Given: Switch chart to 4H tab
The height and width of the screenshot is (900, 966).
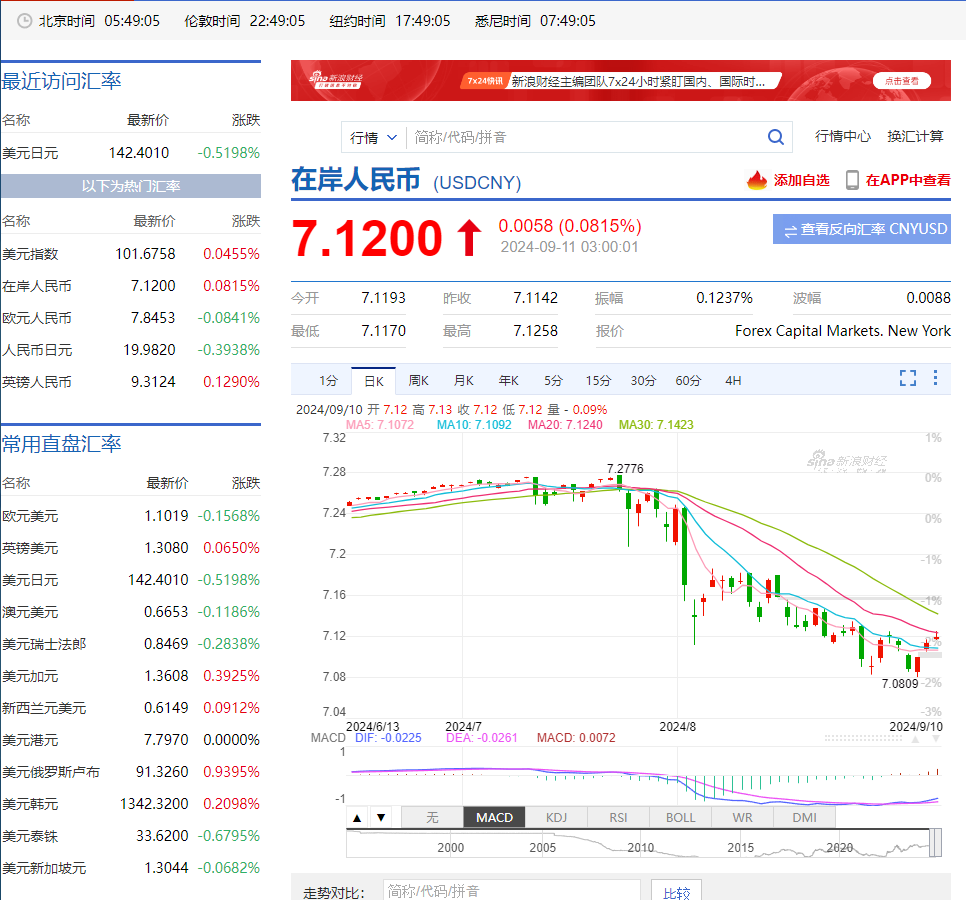Looking at the screenshot, I should (x=733, y=381).
